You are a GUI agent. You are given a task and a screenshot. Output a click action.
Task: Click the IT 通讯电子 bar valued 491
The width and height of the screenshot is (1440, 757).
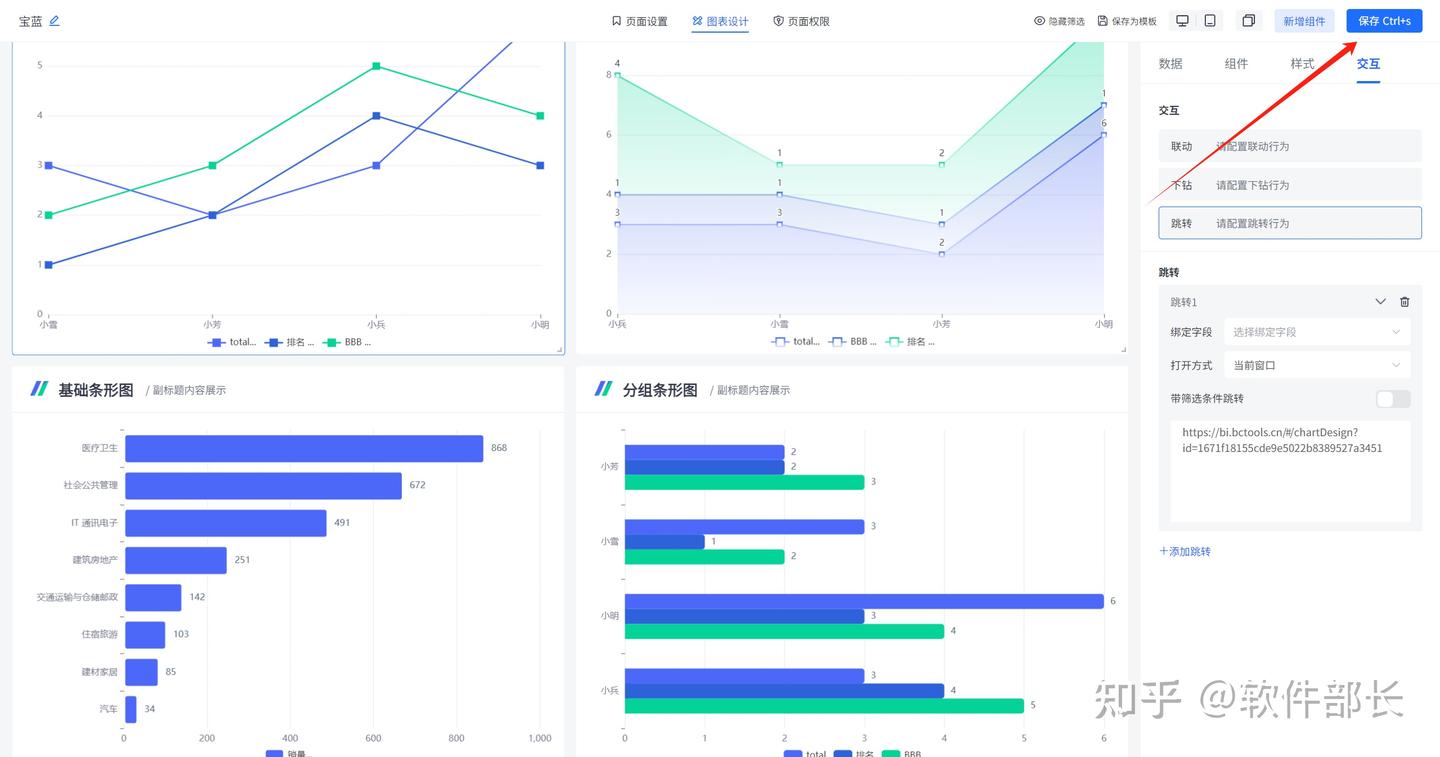coord(226,523)
